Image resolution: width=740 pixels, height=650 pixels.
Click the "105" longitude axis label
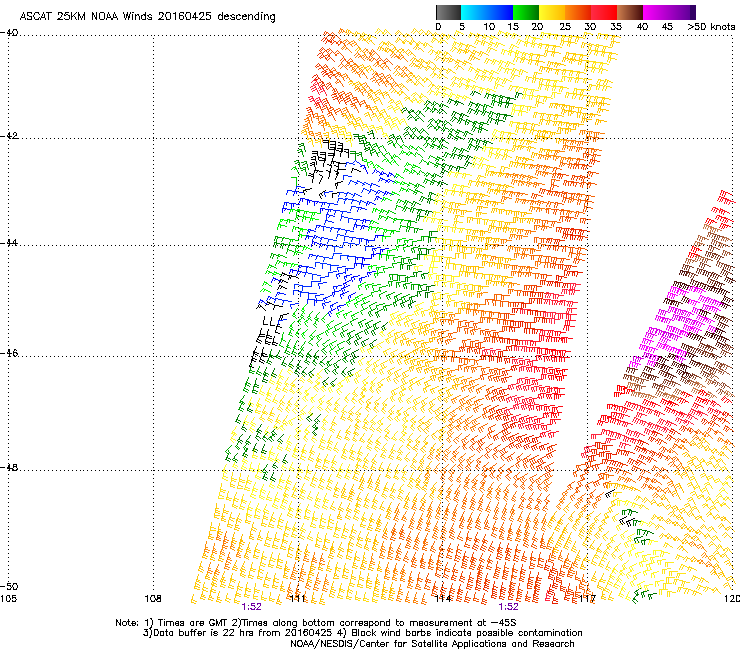pyautogui.click(x=8, y=599)
